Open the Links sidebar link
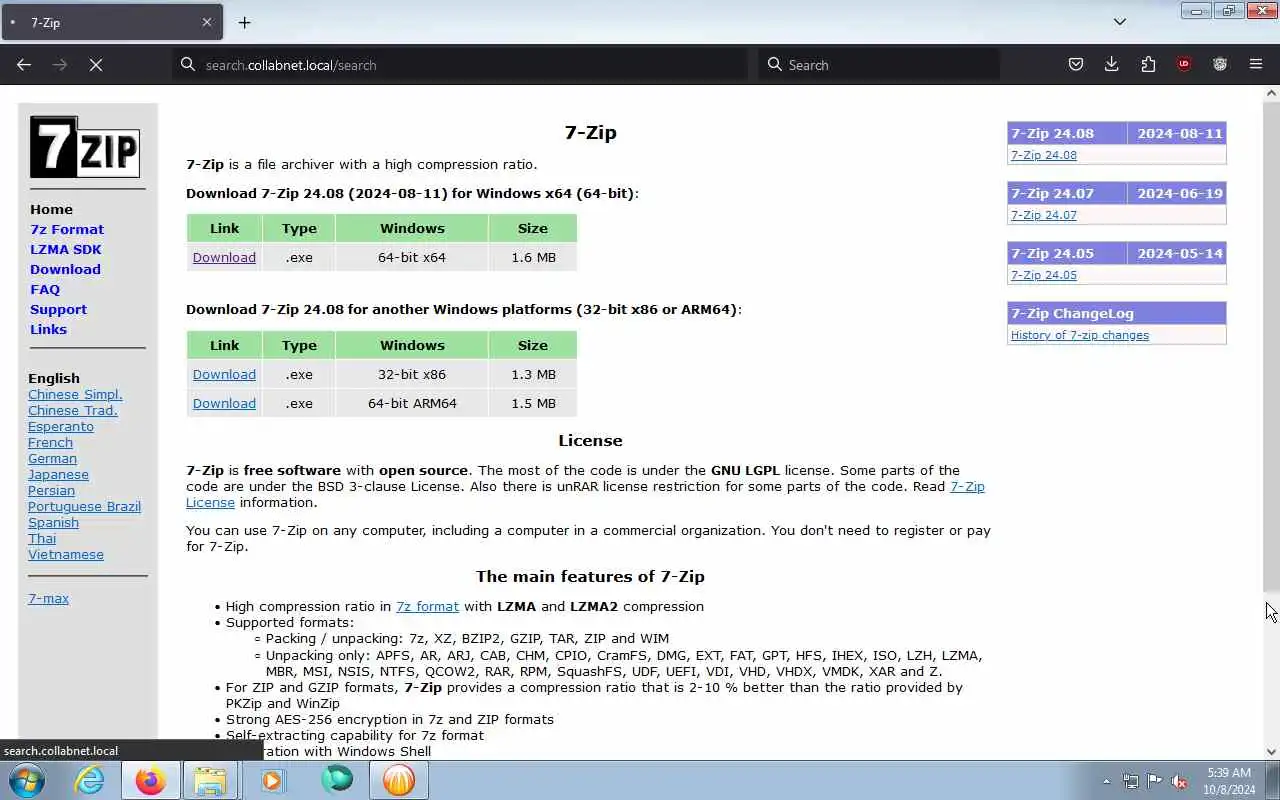 (48, 329)
